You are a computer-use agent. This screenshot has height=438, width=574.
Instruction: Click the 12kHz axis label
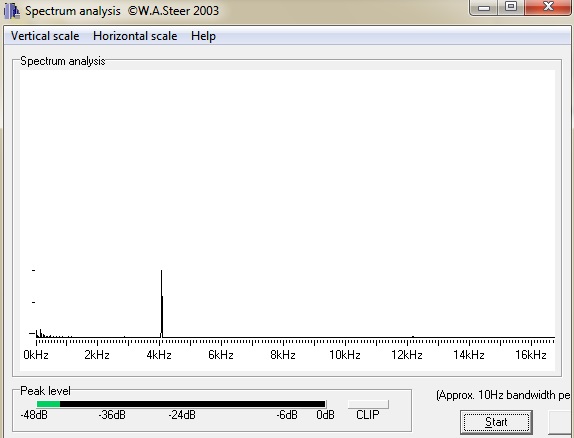coord(406,355)
